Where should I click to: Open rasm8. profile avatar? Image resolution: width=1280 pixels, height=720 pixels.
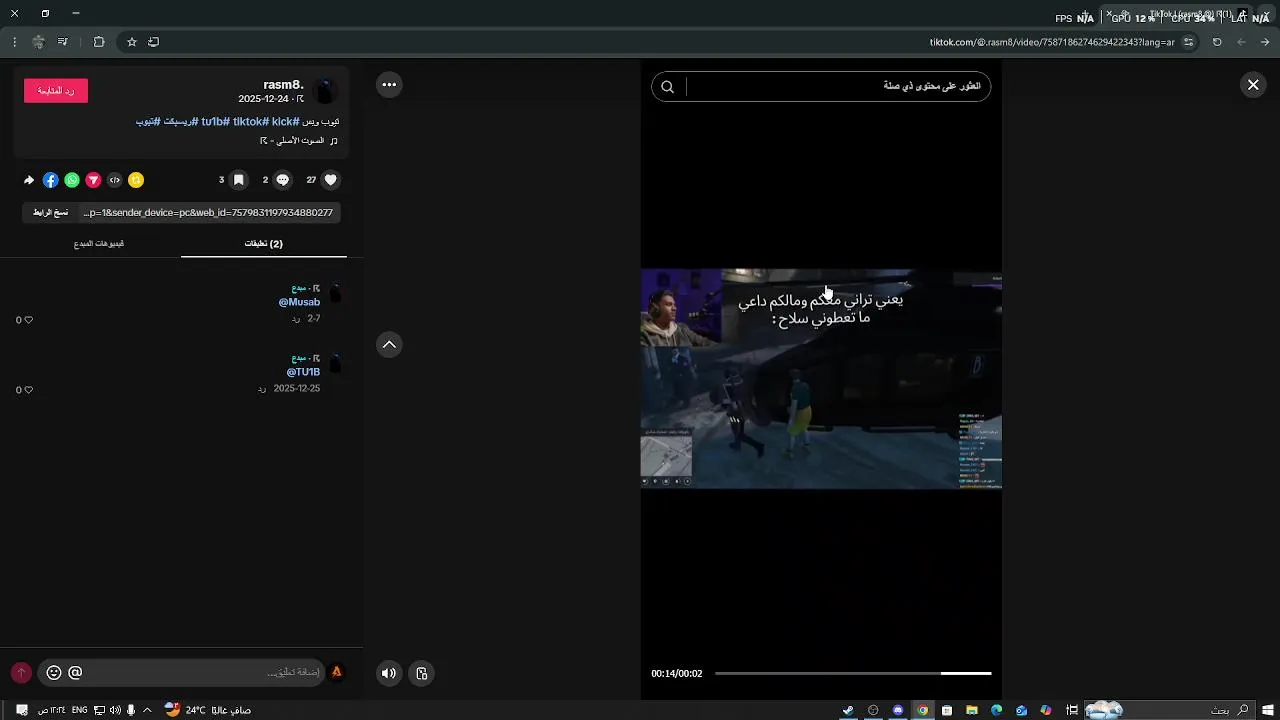point(325,92)
